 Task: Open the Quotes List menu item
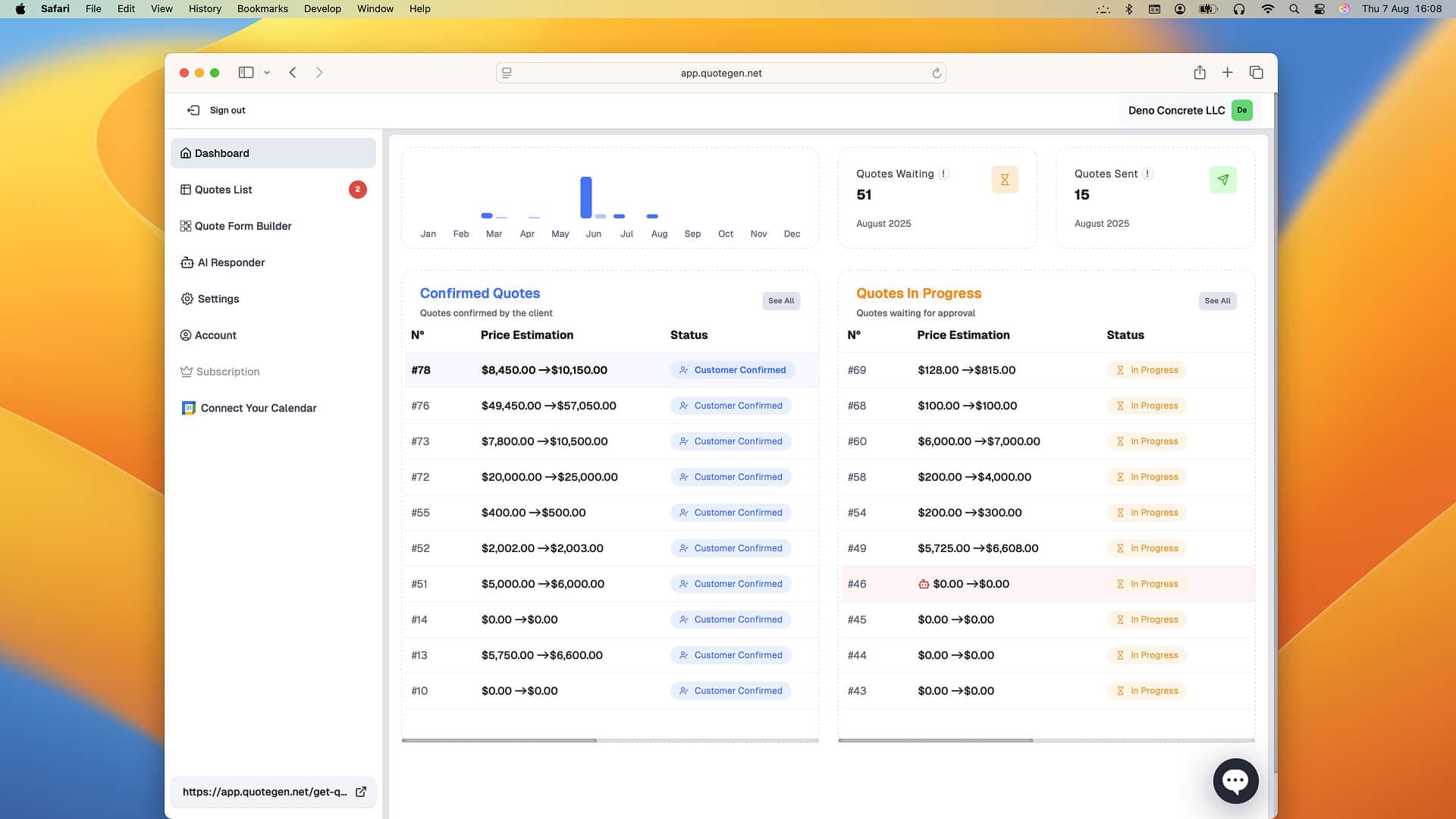tap(273, 190)
